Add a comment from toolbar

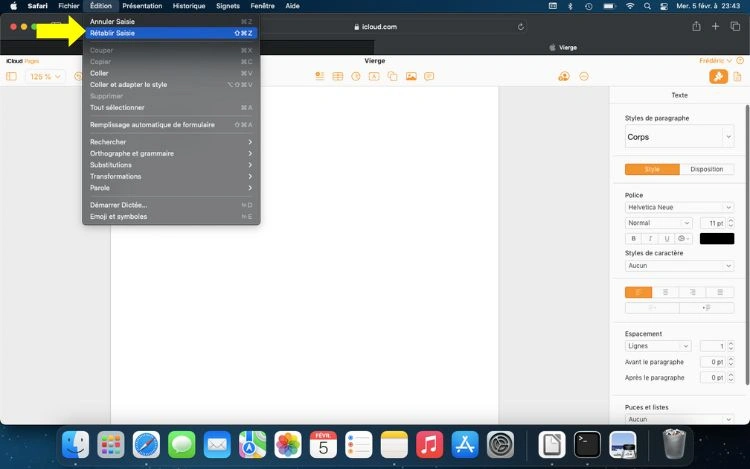coord(429,76)
